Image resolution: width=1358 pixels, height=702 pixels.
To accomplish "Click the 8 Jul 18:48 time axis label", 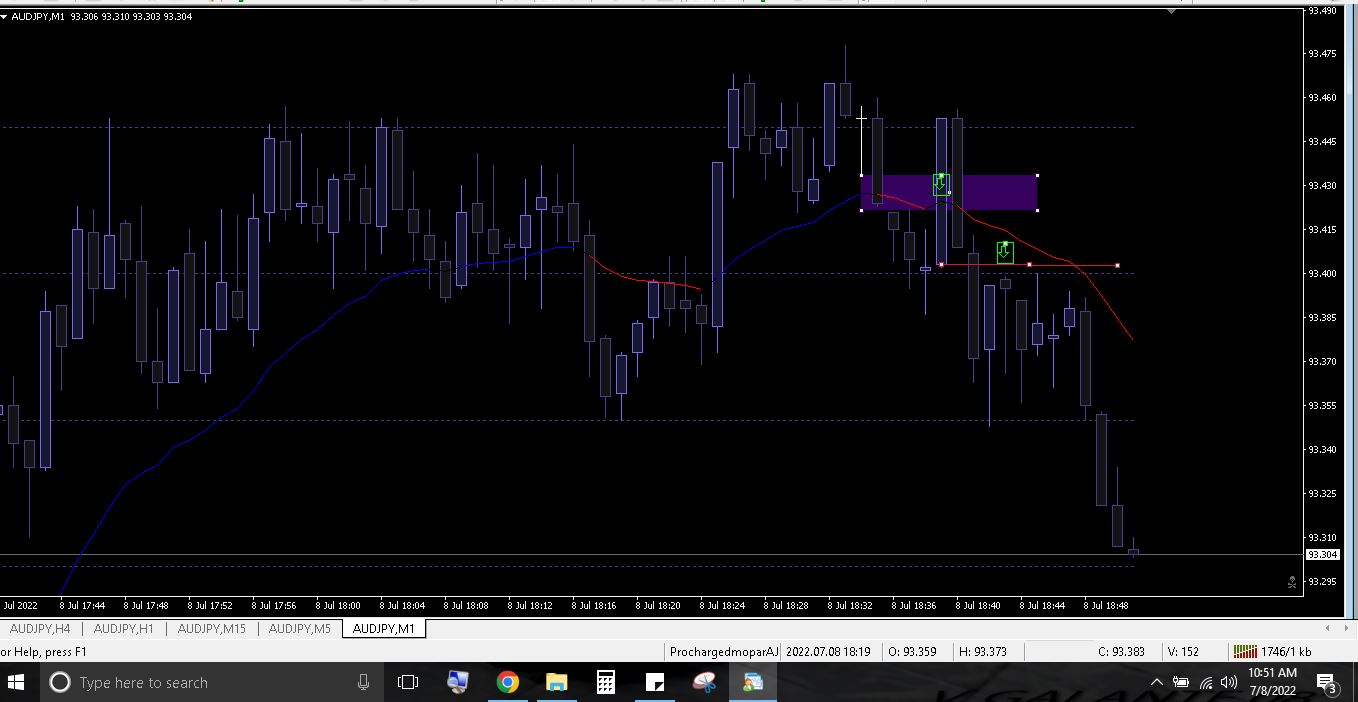I will point(1106,605).
